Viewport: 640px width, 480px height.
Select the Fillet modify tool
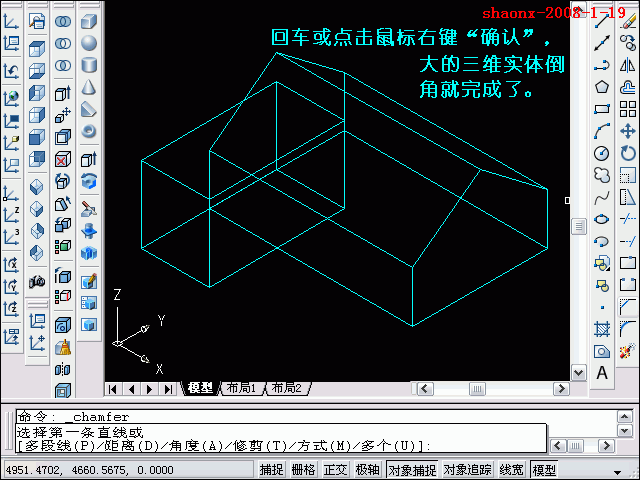[628, 329]
